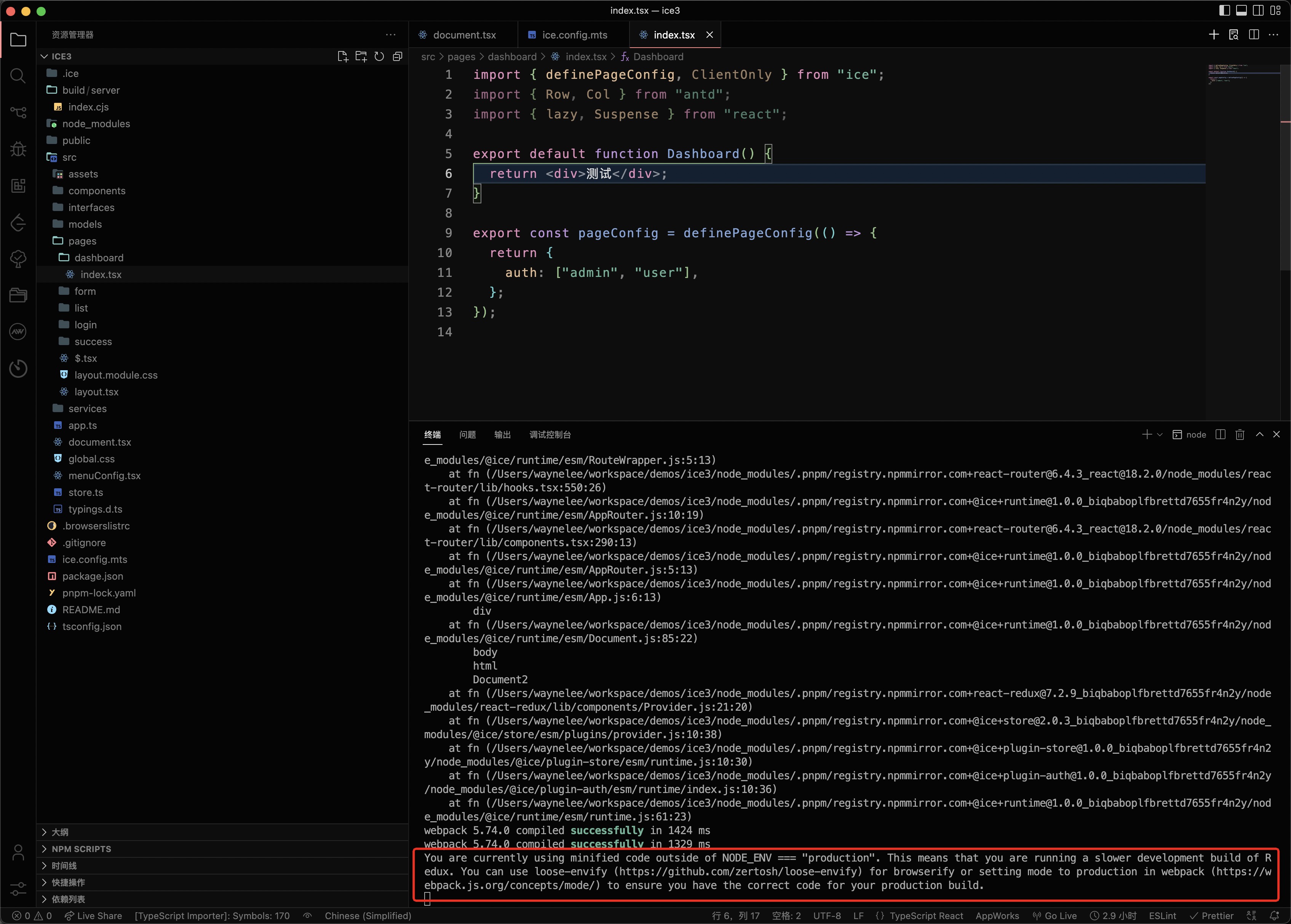Viewport: 1291px width, 924px height.
Task: Refresh the ICE3 explorer tree
Action: (x=379, y=56)
